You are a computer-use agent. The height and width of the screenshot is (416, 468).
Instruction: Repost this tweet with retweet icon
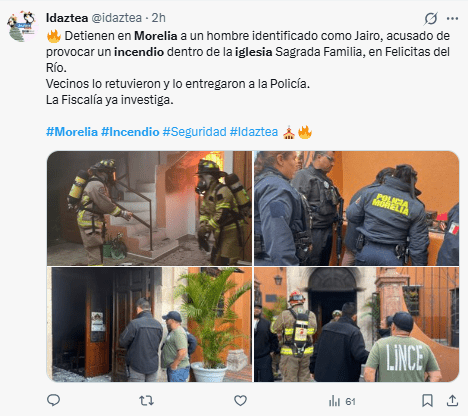click(146, 400)
